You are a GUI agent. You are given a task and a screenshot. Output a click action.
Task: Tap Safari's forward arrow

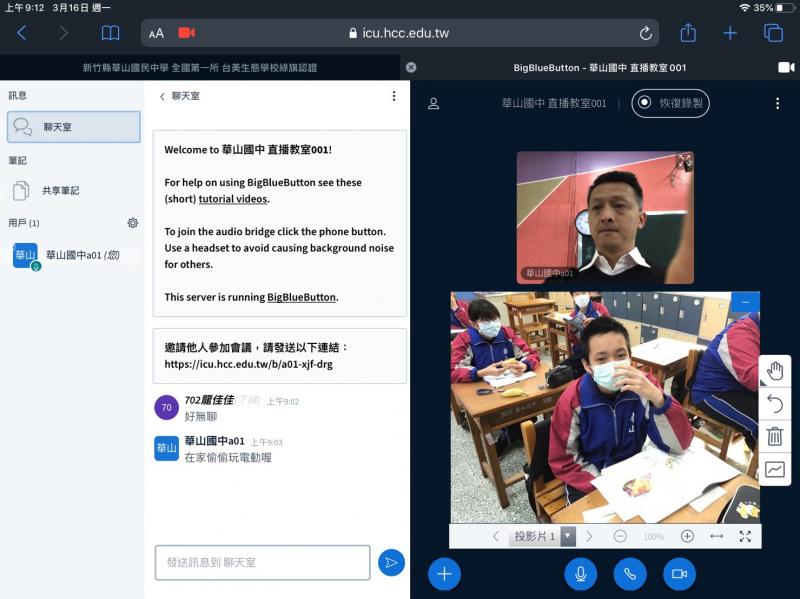[x=63, y=33]
